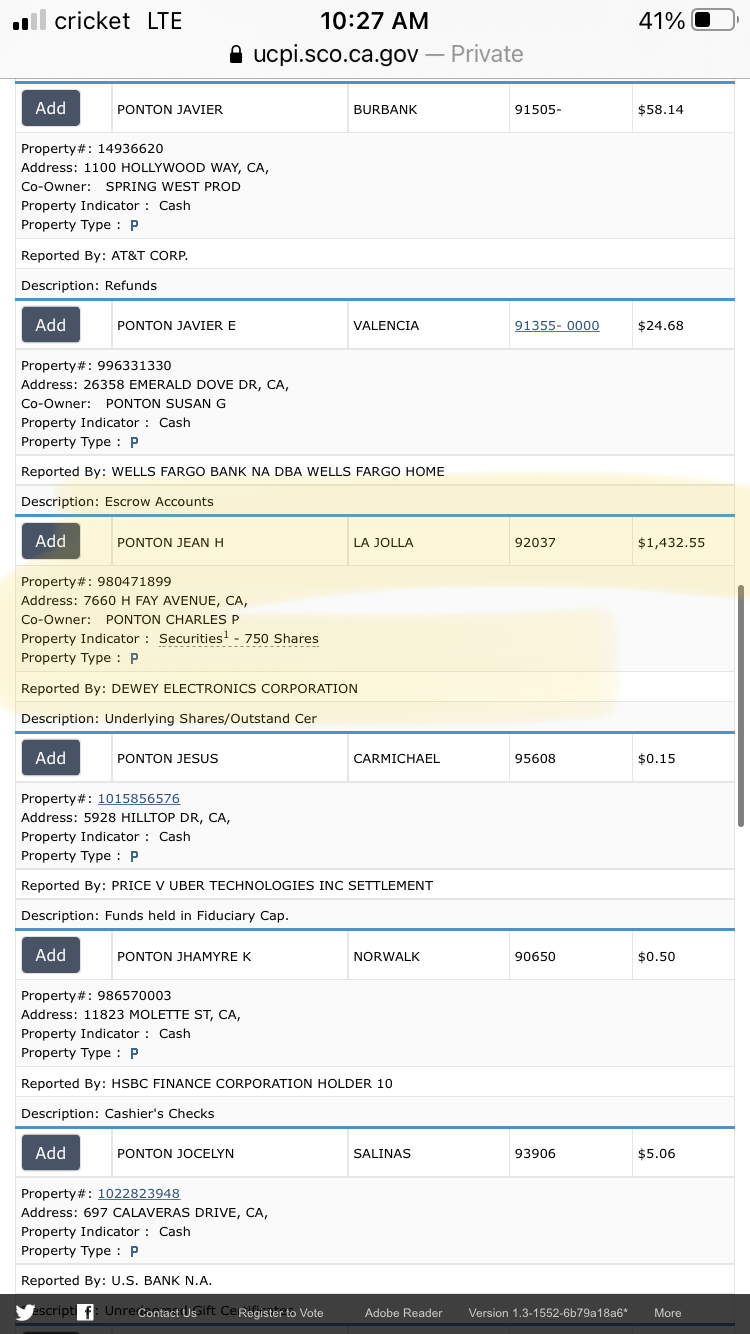Open Securities 750 Shares indicator link
Screen dimensions: 750x1334
click(x=239, y=638)
